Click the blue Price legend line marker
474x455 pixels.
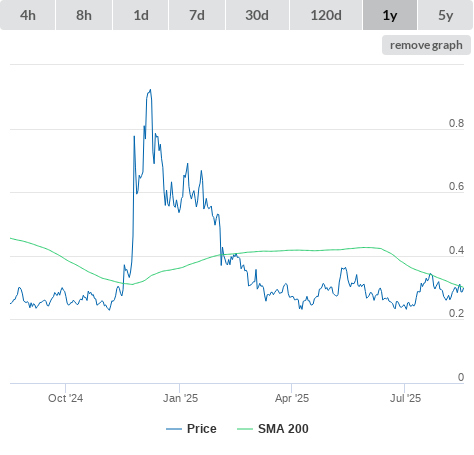pyautogui.click(x=174, y=429)
